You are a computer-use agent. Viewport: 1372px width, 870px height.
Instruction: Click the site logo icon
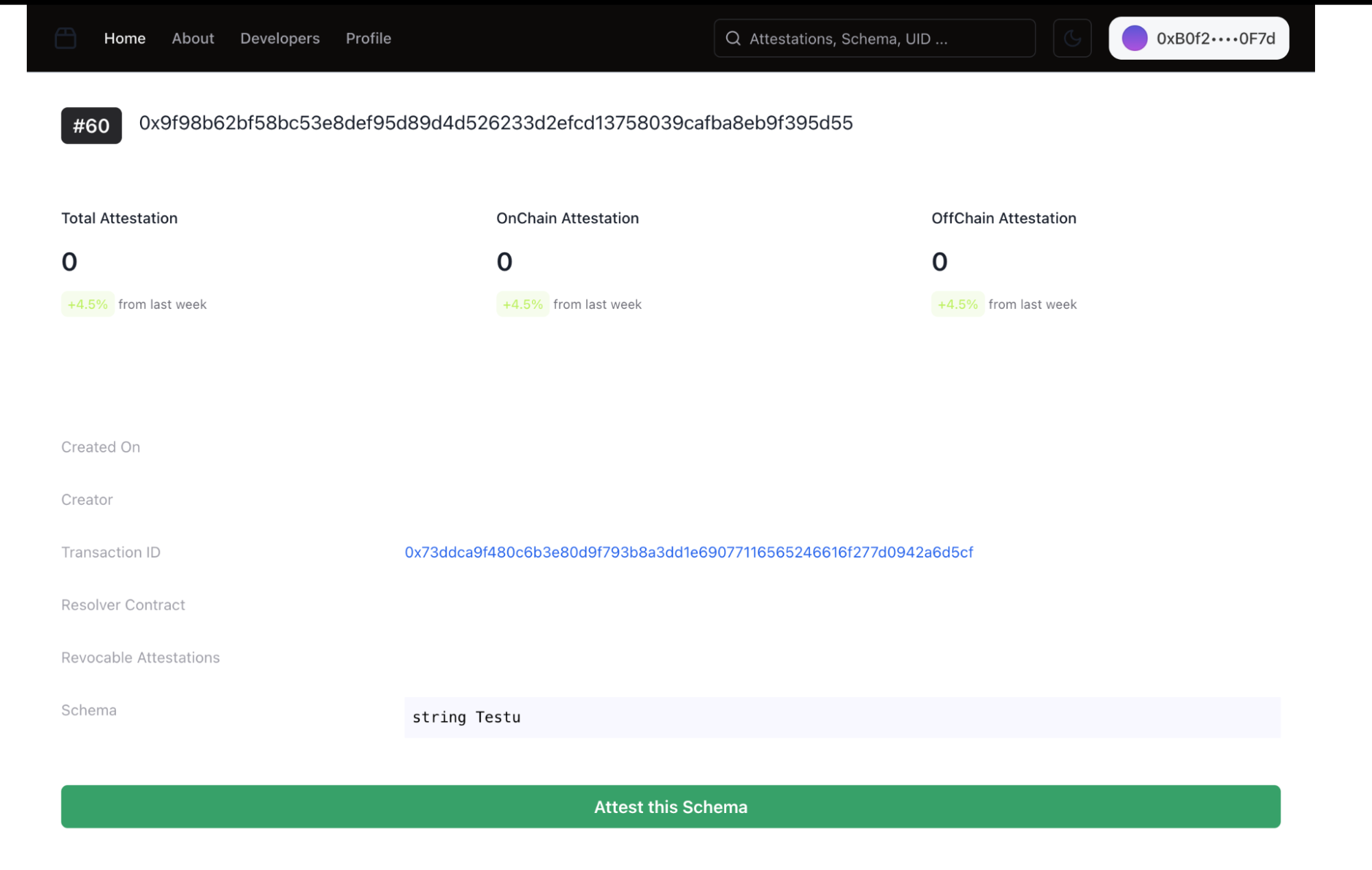[x=65, y=38]
